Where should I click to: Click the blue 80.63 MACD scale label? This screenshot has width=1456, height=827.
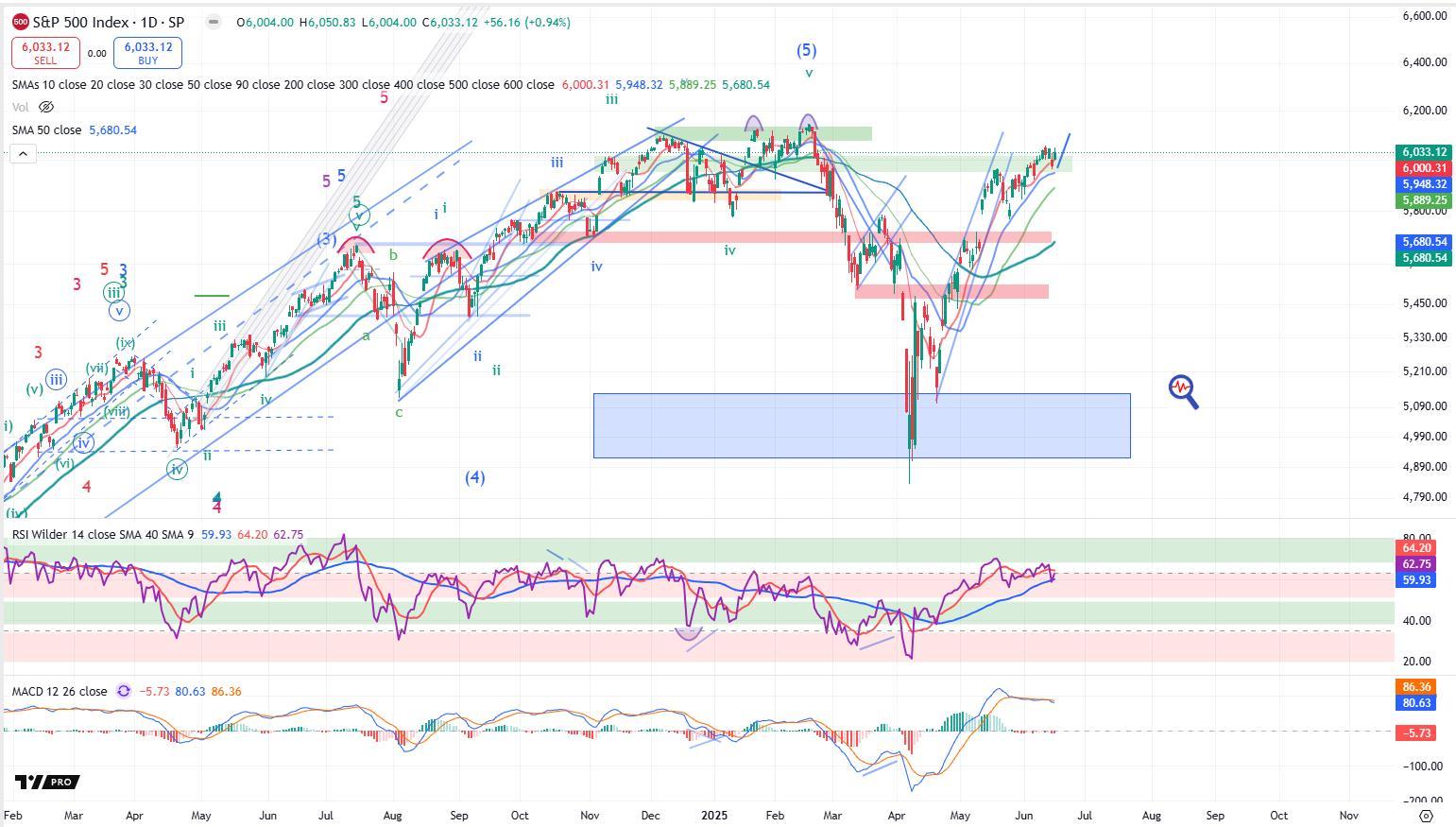click(1415, 703)
